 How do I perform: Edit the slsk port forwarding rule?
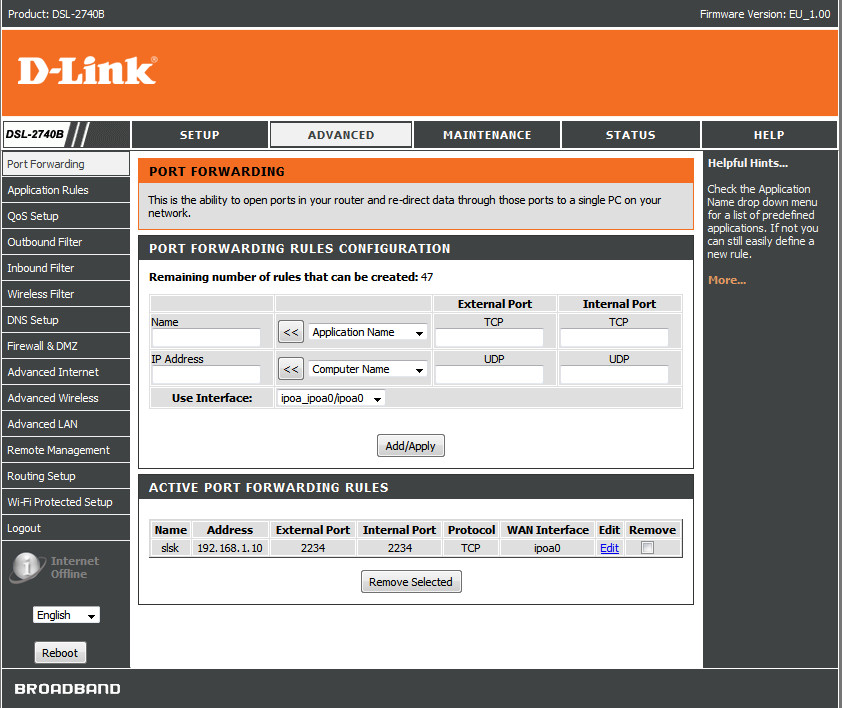609,547
